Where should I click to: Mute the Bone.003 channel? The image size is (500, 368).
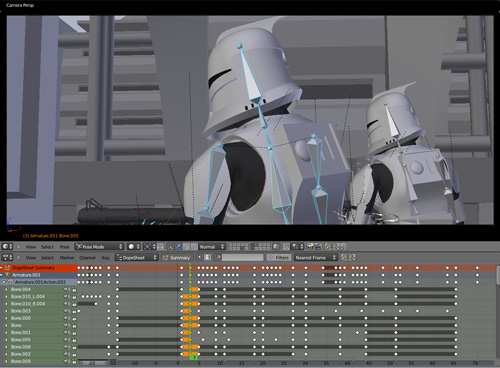[x=66, y=311]
